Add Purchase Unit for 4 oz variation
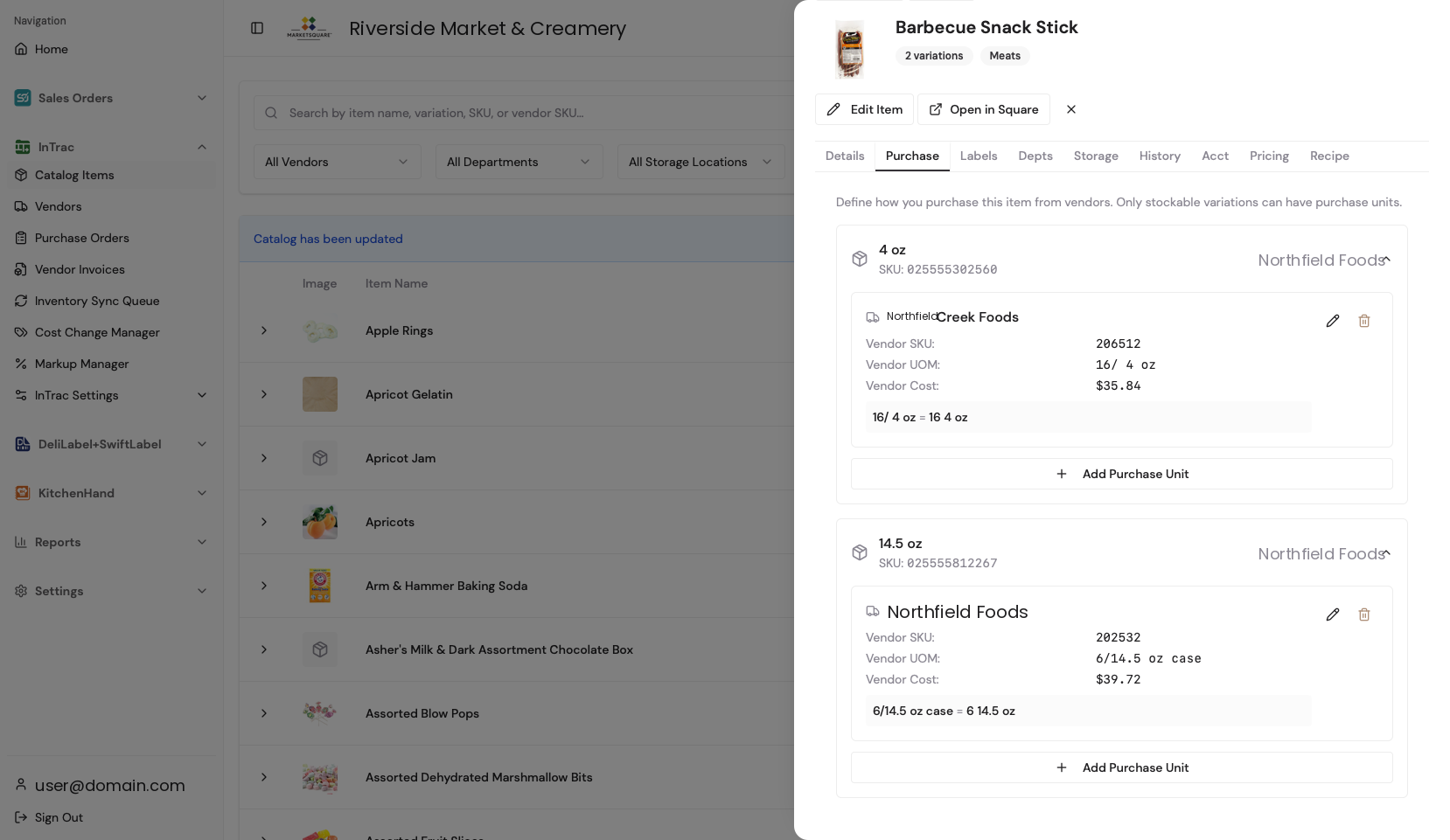Image resolution: width=1450 pixels, height=840 pixels. click(1122, 474)
